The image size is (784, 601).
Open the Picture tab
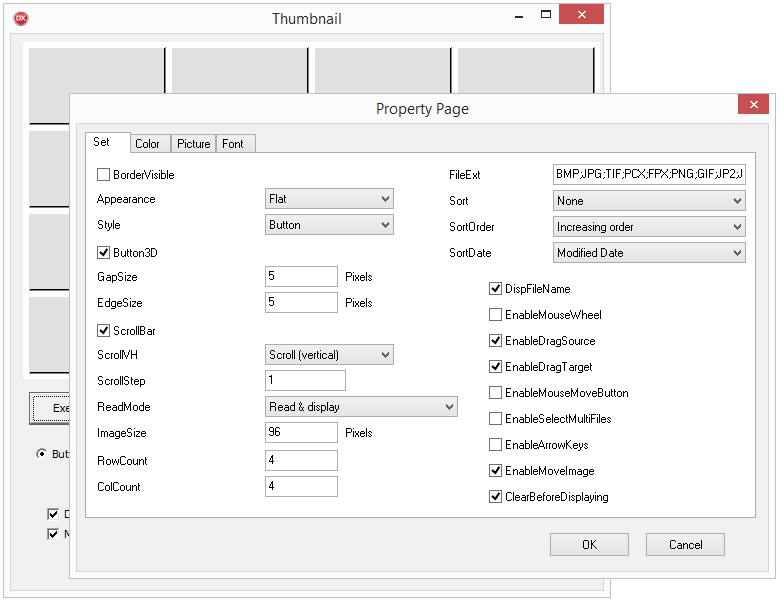pyautogui.click(x=193, y=144)
